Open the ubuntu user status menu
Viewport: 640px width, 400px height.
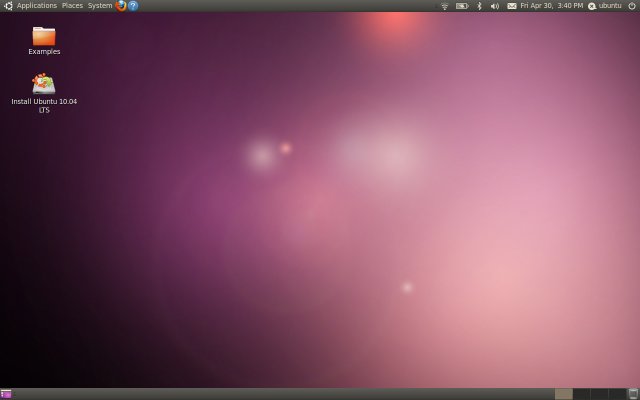[605, 6]
